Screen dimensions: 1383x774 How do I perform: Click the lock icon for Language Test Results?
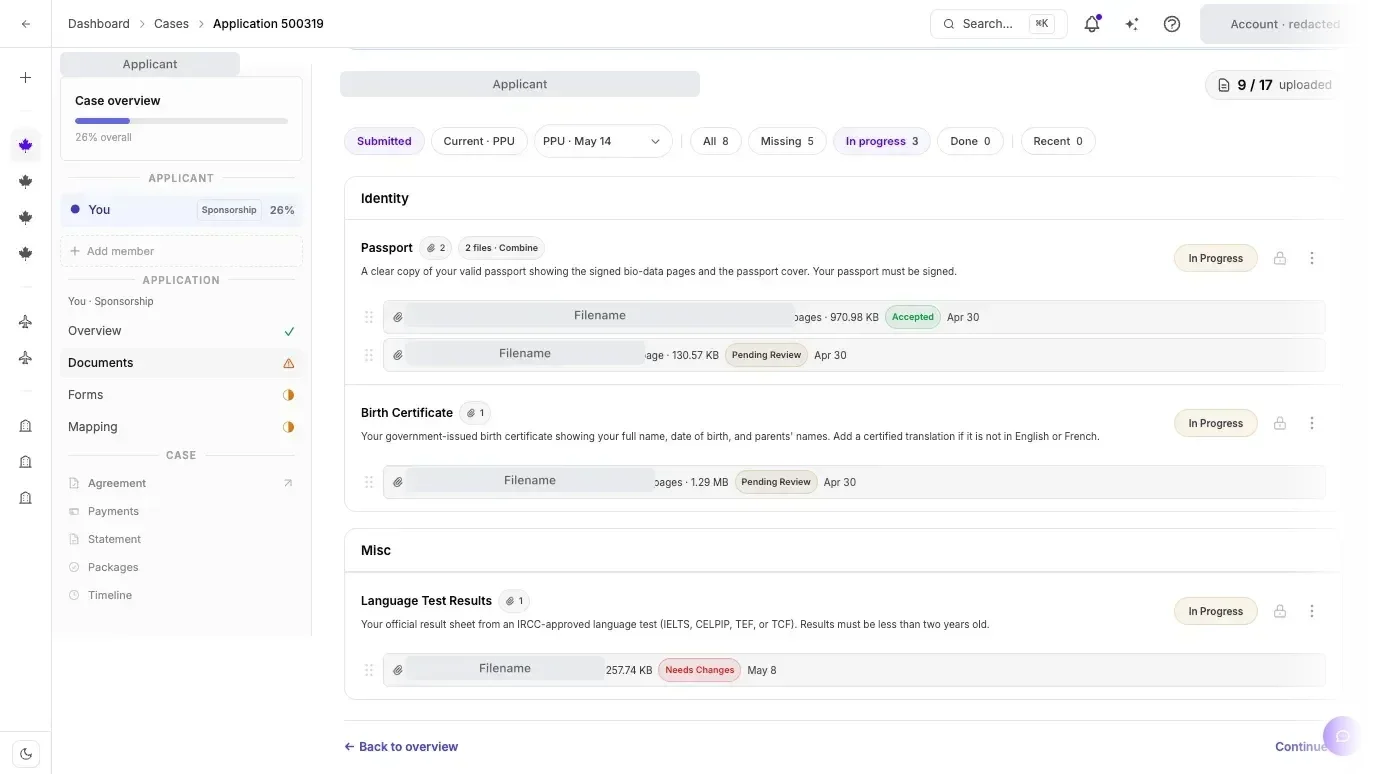click(x=1279, y=611)
